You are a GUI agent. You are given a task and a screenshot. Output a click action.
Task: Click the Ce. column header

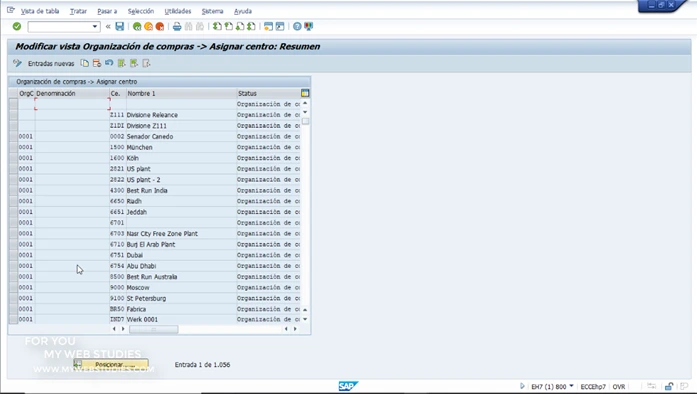117,93
